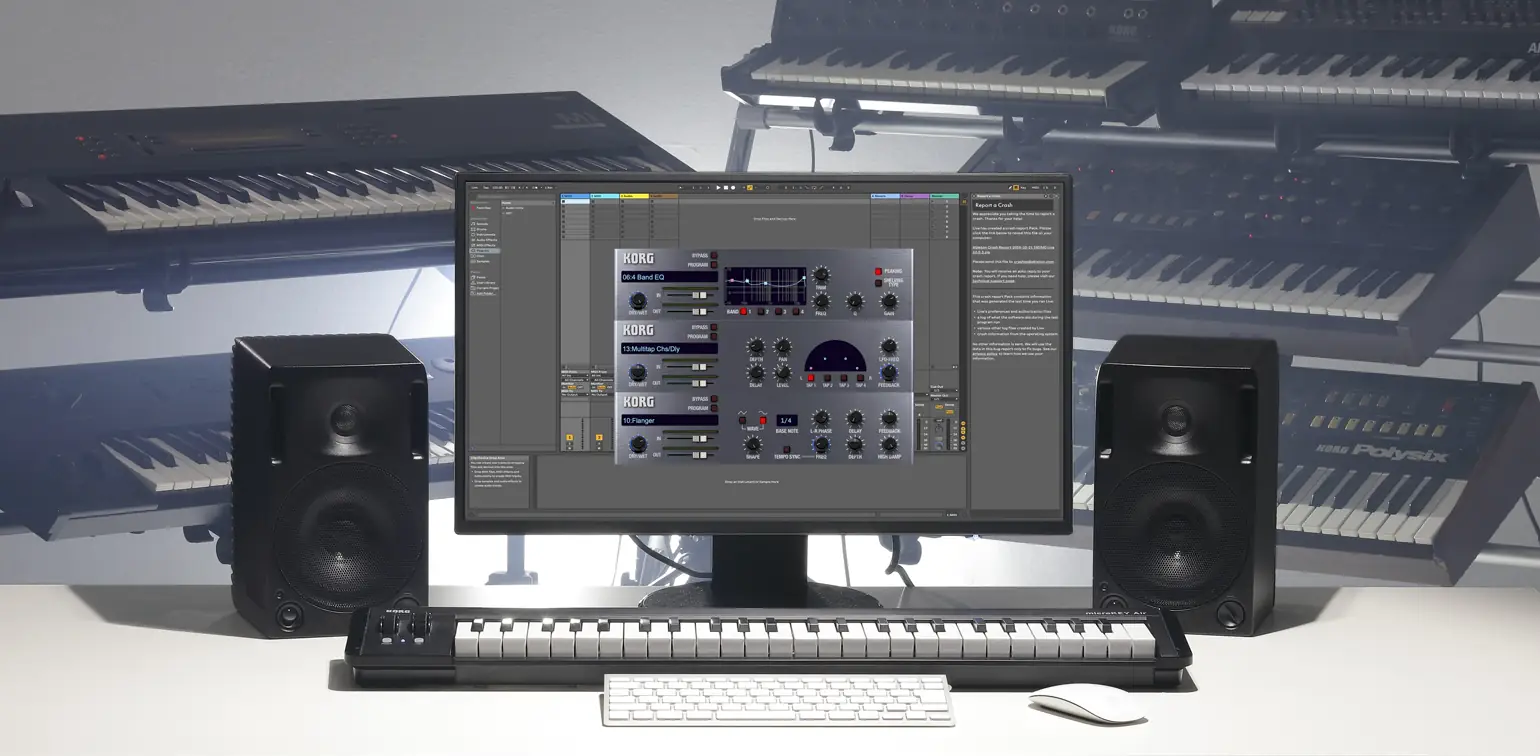
Task: Open the Program list for Flanger
Action: pos(714,409)
